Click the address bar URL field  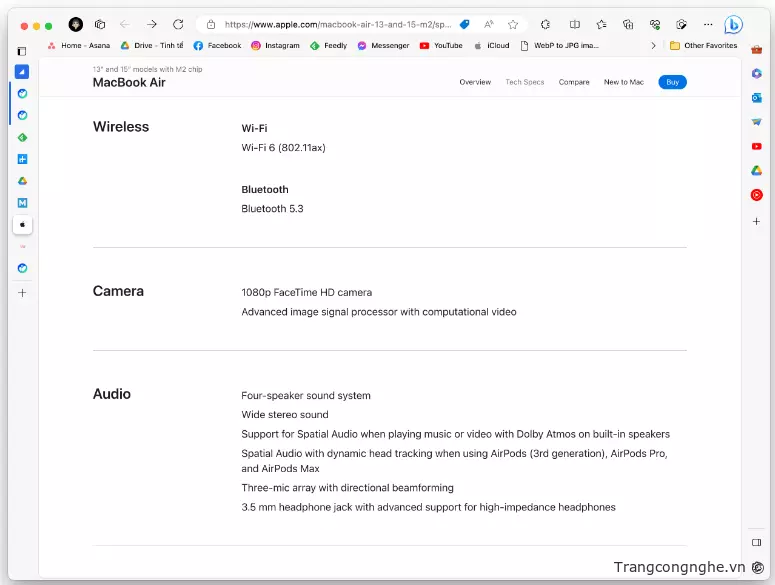tap(330, 24)
